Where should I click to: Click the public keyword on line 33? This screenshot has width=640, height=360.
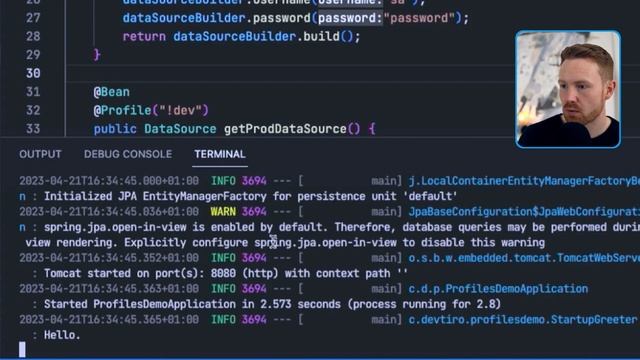tap(115, 129)
